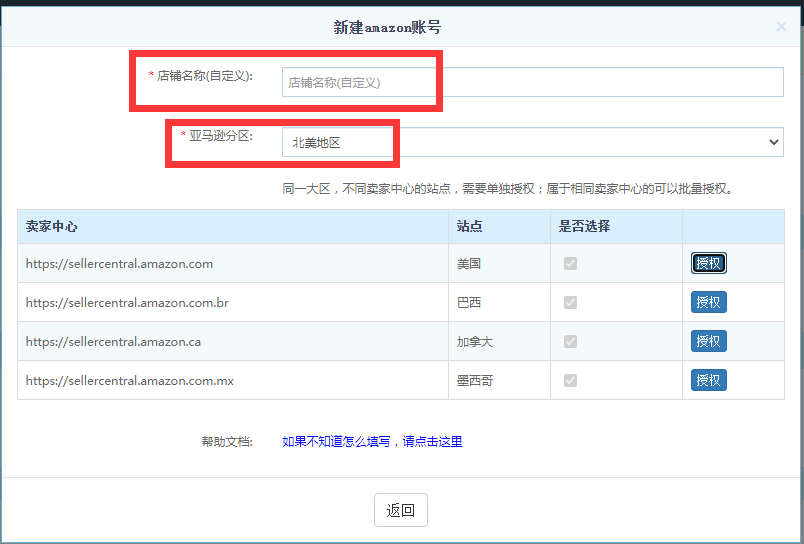This screenshot has height=544, width=804.
Task: Open the 亚马逊分区 dropdown showing 北美地区
Action: tap(532, 142)
